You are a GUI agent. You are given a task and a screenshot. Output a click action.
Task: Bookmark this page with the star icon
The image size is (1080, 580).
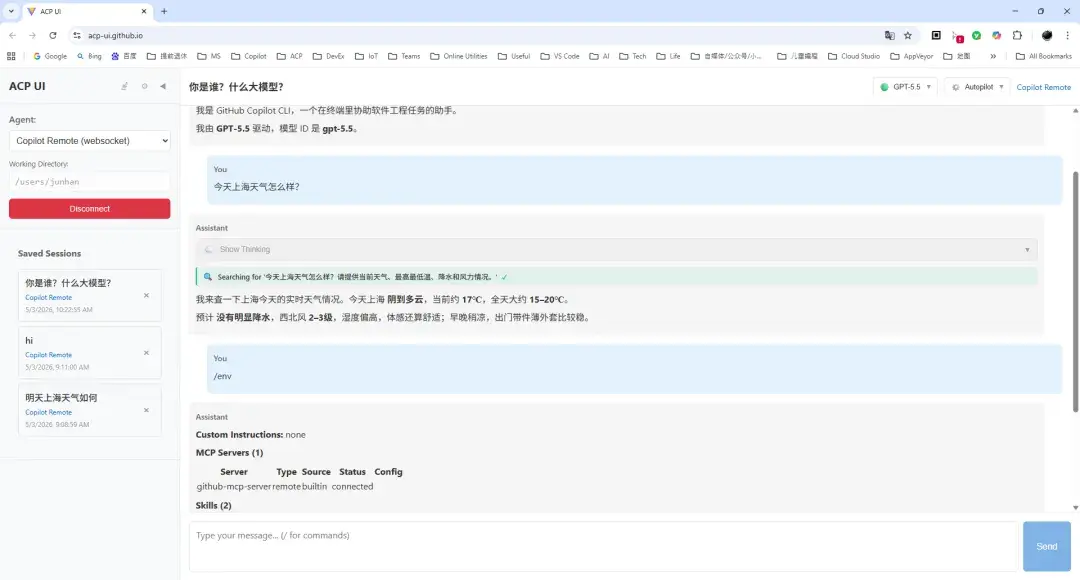pyautogui.click(x=908, y=35)
